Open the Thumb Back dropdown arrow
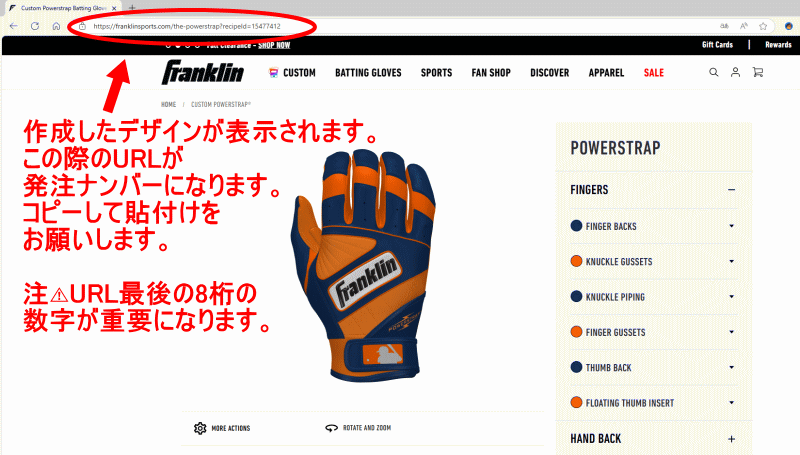This screenshot has width=800, height=455. click(x=732, y=367)
